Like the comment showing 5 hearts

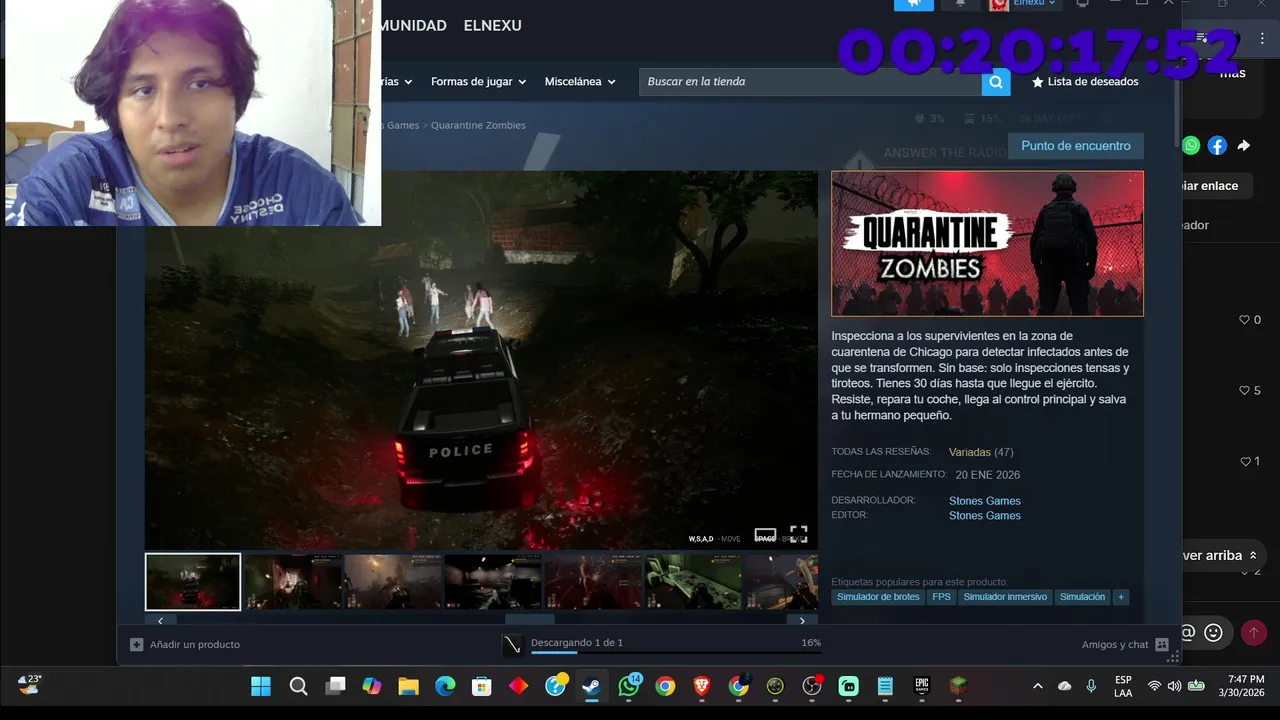pyautogui.click(x=1245, y=391)
